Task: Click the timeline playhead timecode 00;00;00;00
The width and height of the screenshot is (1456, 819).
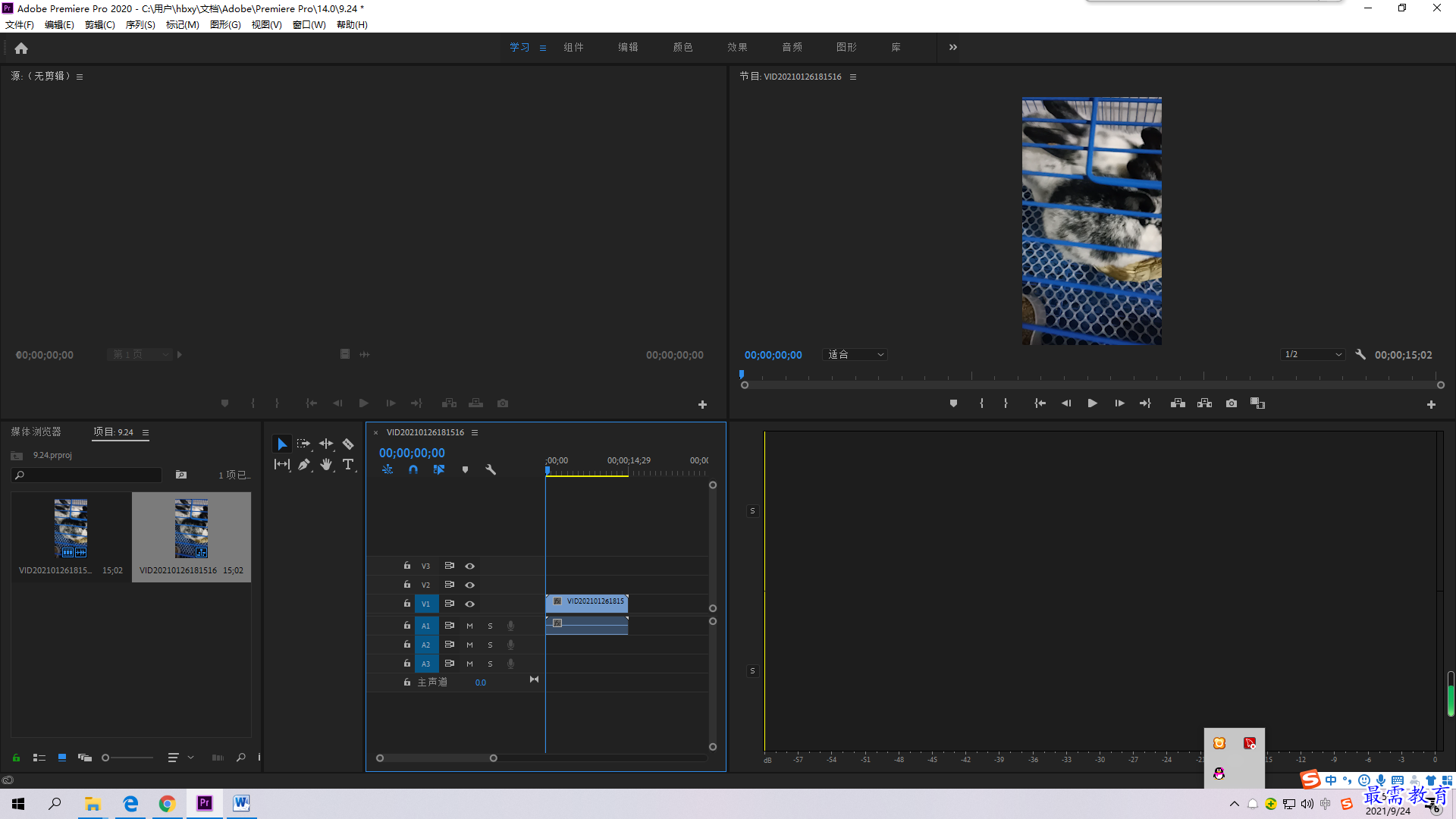Action: pyautogui.click(x=412, y=453)
